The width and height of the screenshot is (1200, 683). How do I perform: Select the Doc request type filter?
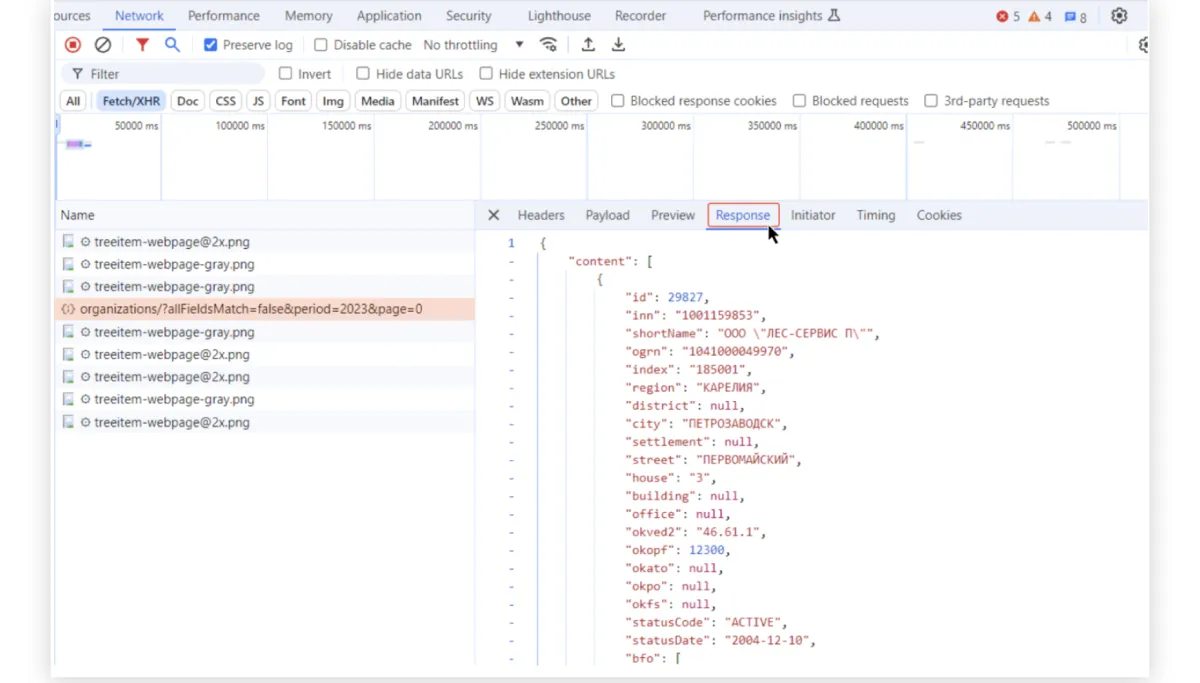187,101
